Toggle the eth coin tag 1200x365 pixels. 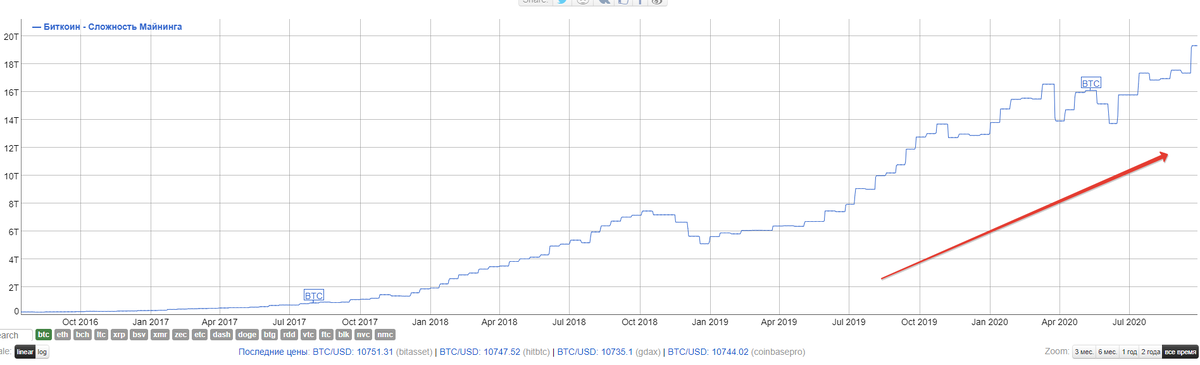(x=63, y=335)
